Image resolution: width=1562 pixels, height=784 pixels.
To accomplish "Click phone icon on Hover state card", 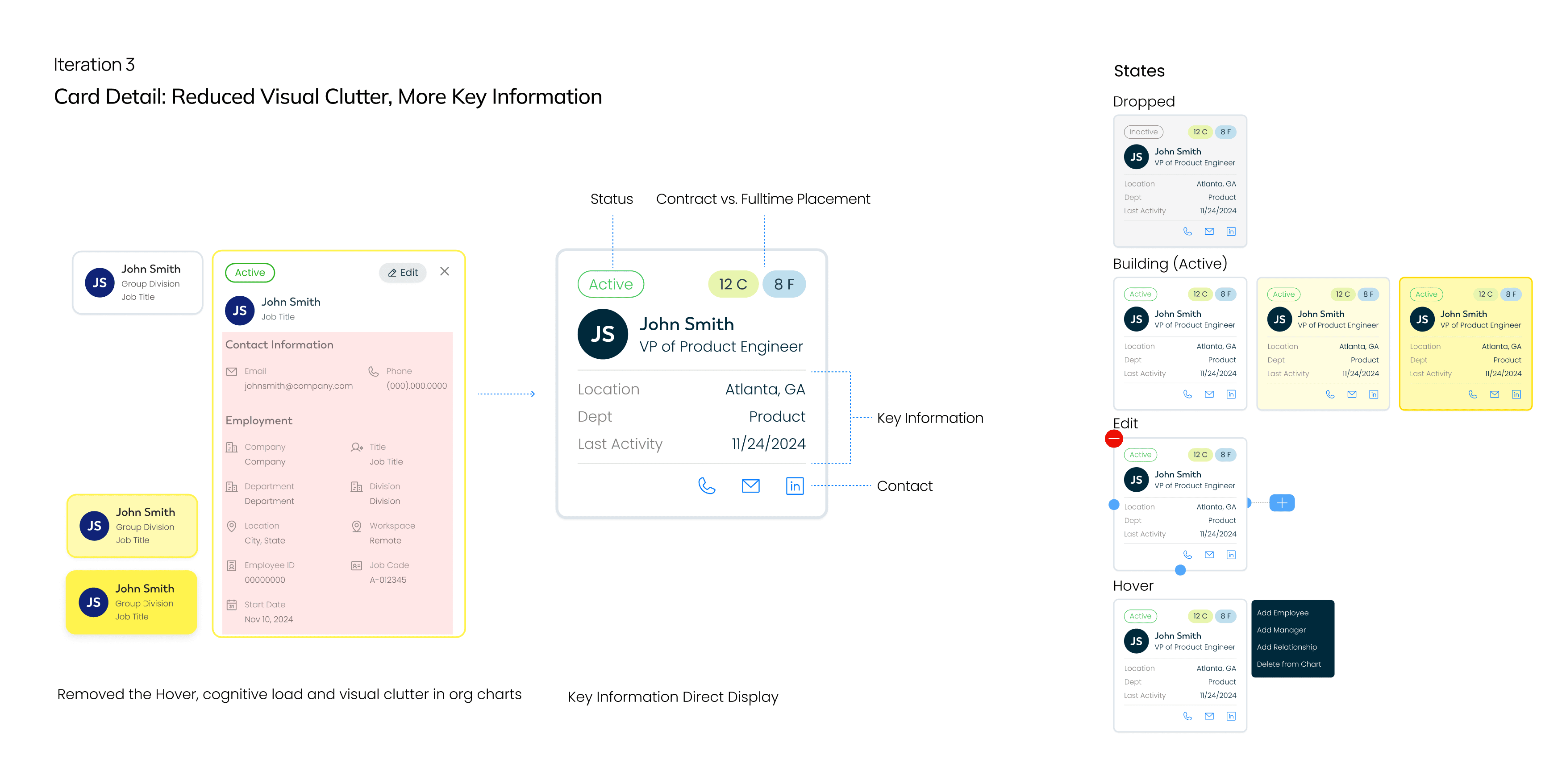I will coord(1187,716).
